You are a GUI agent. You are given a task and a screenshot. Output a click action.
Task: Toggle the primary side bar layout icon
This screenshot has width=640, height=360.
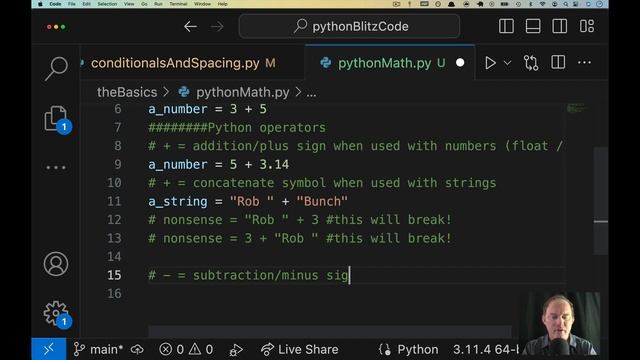pos(506,27)
